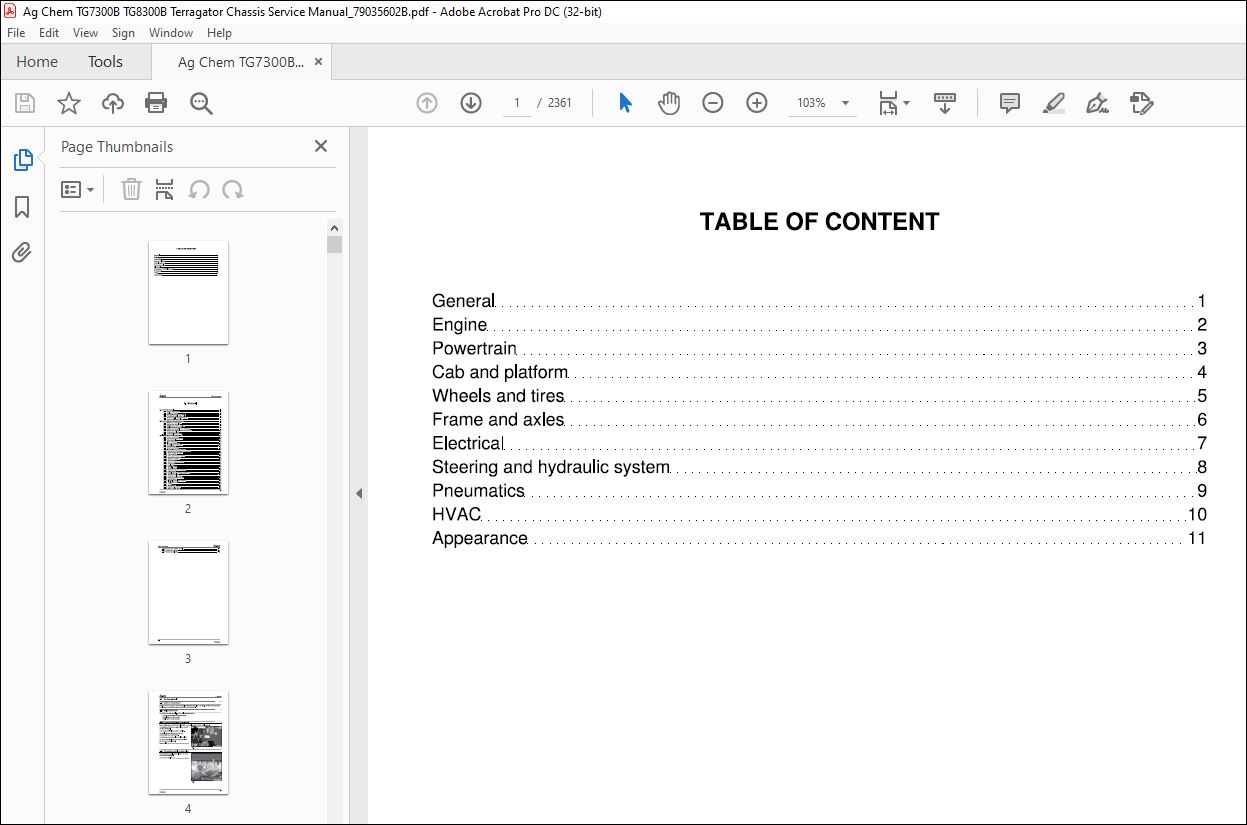
Task: Open the Page Thumbnails sidebar icon
Action: [x=22, y=160]
